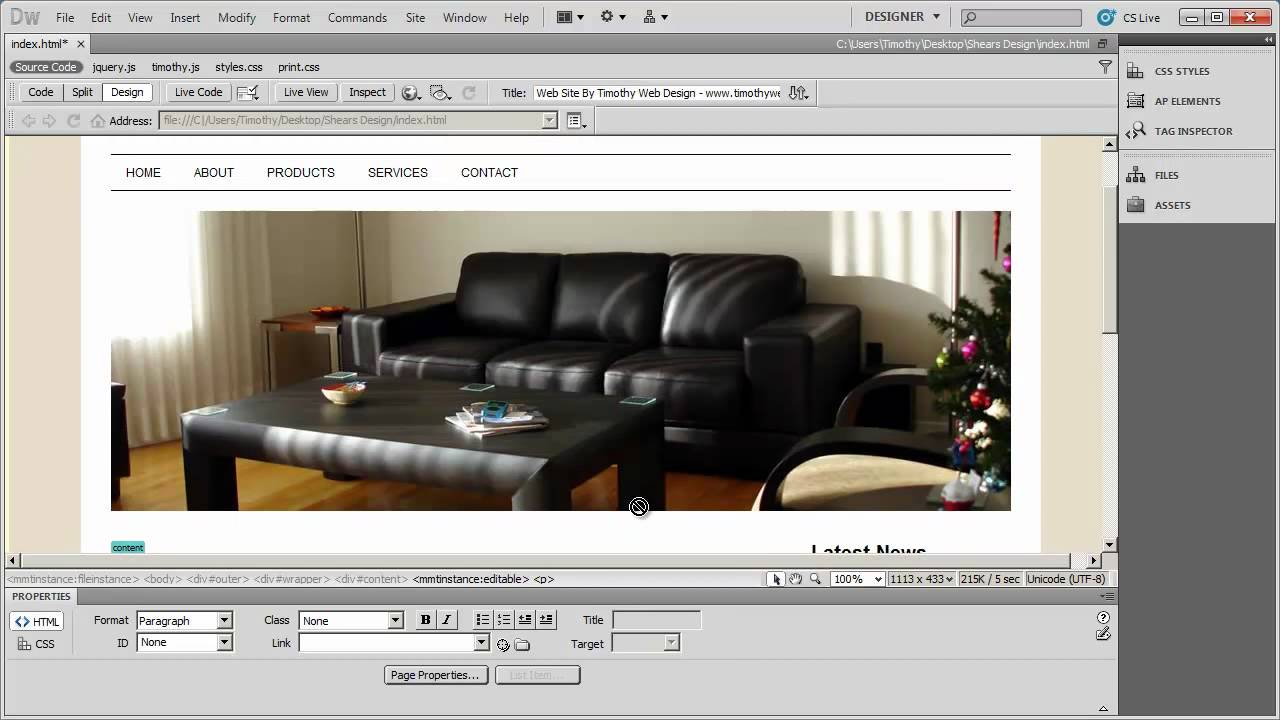Select the Hand tool in status bar
Screen dimensions: 1280x720
coord(796,579)
